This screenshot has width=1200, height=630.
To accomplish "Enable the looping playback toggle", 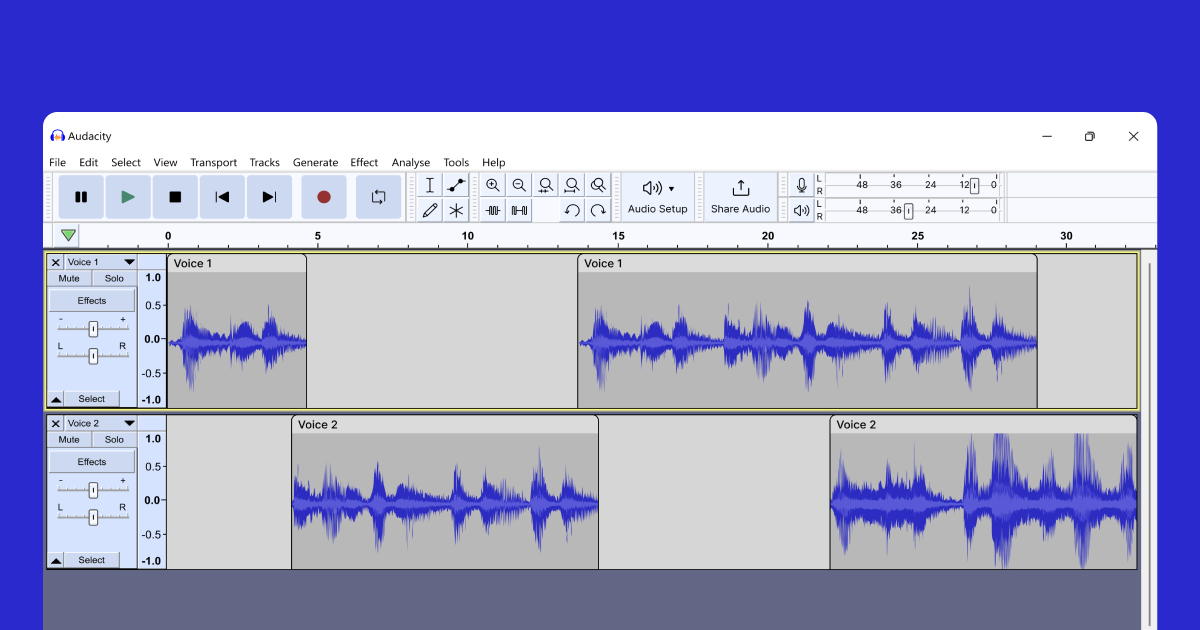I will point(378,196).
